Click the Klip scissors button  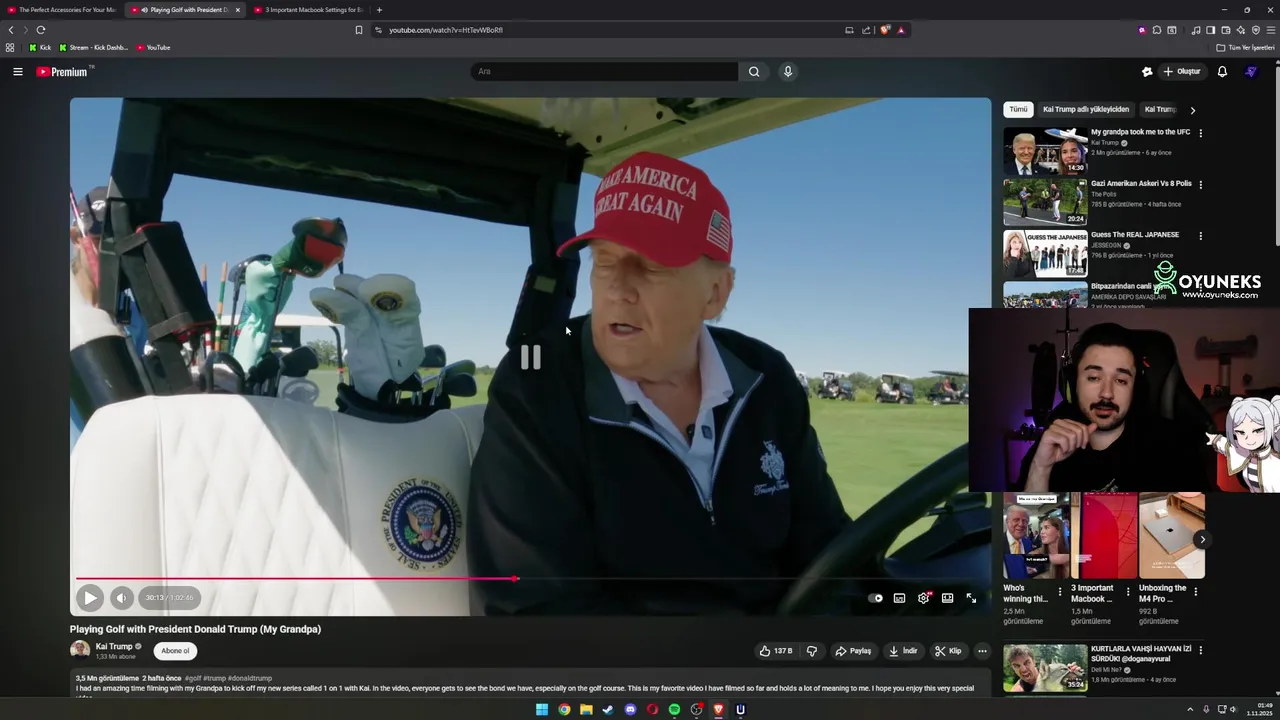pyautogui.click(x=948, y=651)
